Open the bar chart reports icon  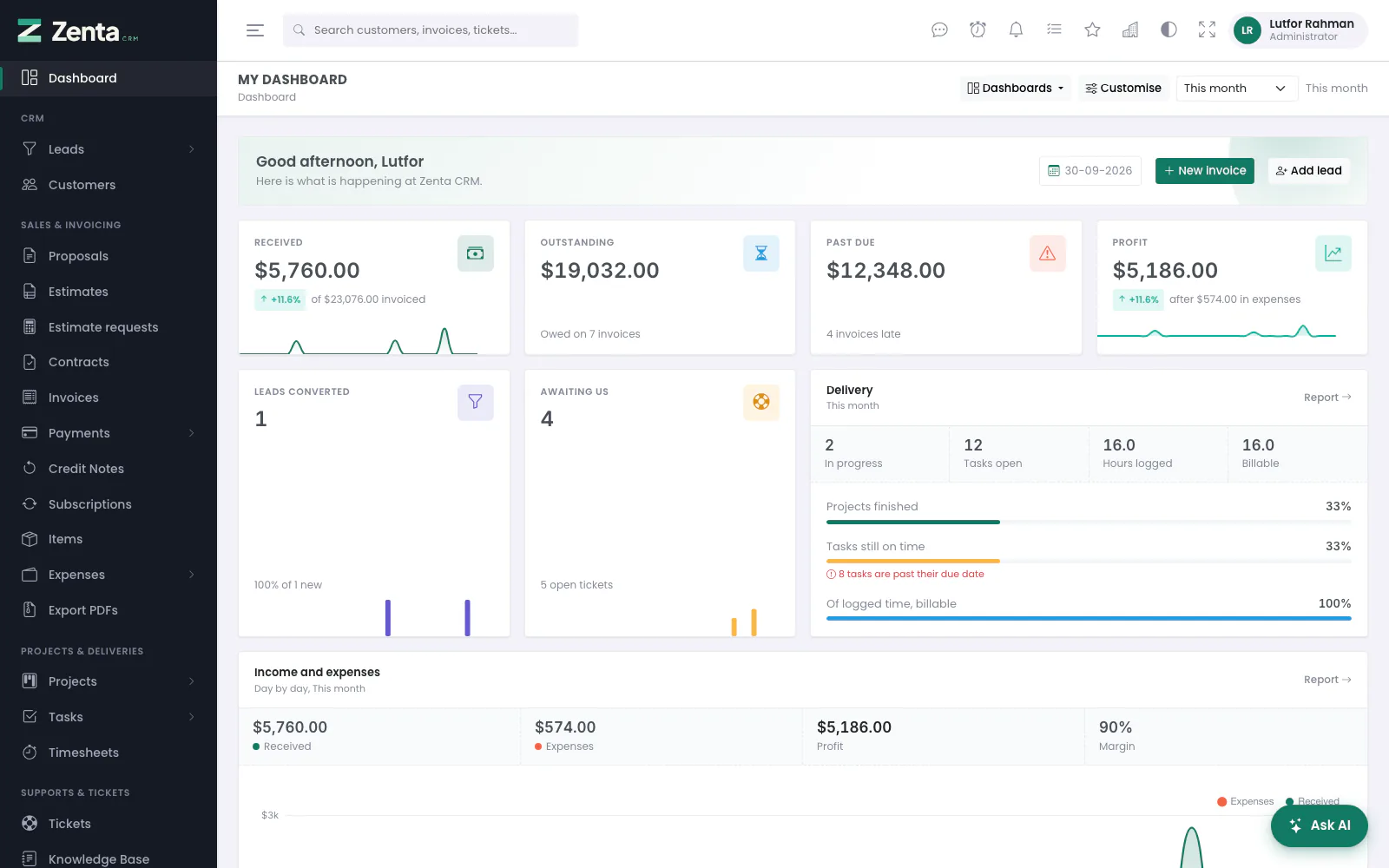coord(1130,30)
